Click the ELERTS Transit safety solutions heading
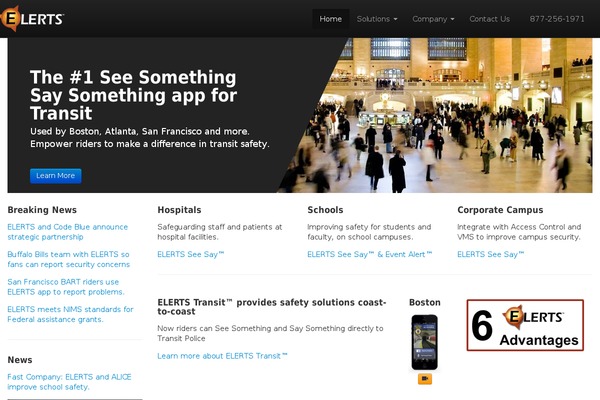Screen dimensions: 600x400 [x=272, y=307]
